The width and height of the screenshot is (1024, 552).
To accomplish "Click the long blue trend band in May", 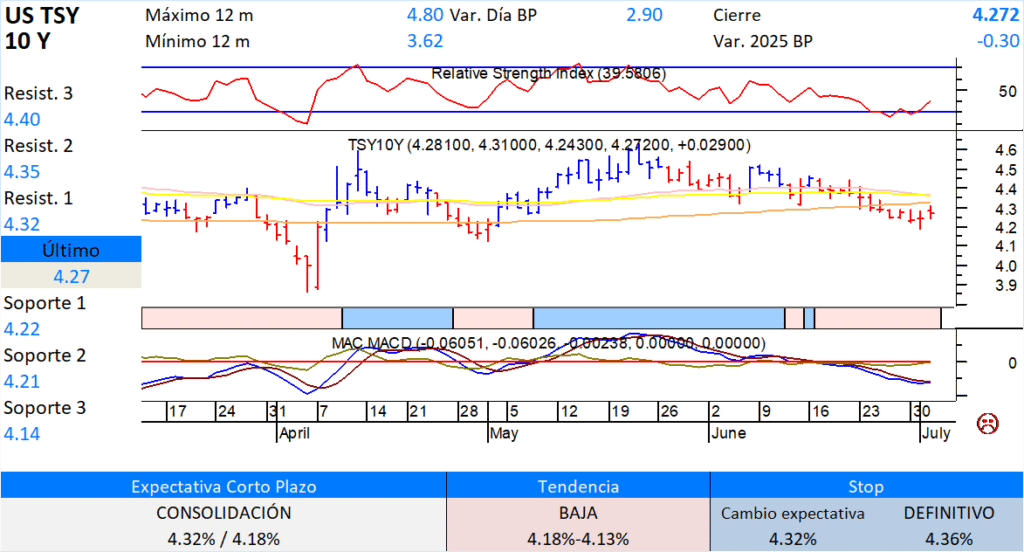I will pyautogui.click(x=659, y=318).
